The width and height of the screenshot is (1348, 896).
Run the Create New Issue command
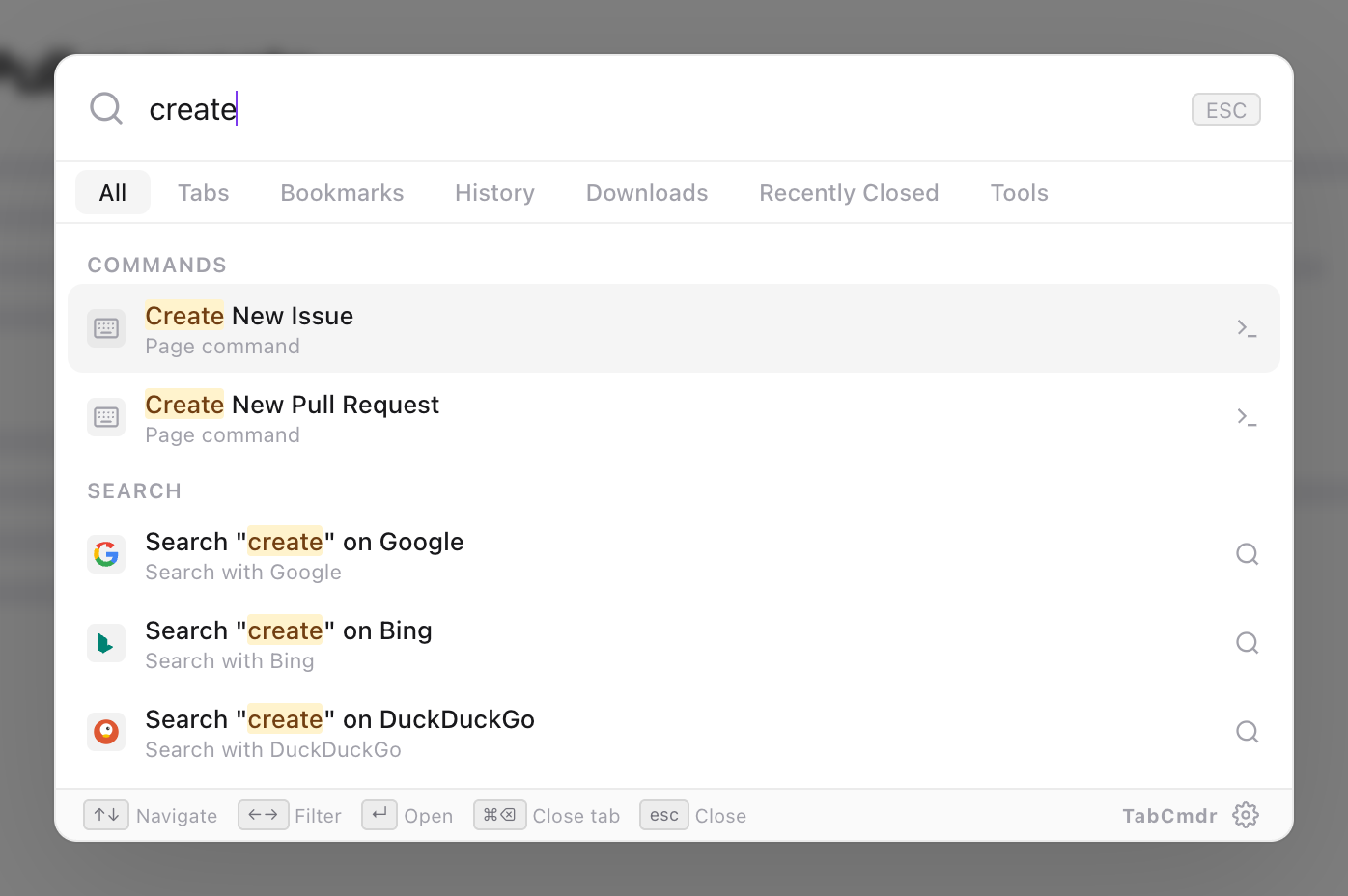[674, 328]
